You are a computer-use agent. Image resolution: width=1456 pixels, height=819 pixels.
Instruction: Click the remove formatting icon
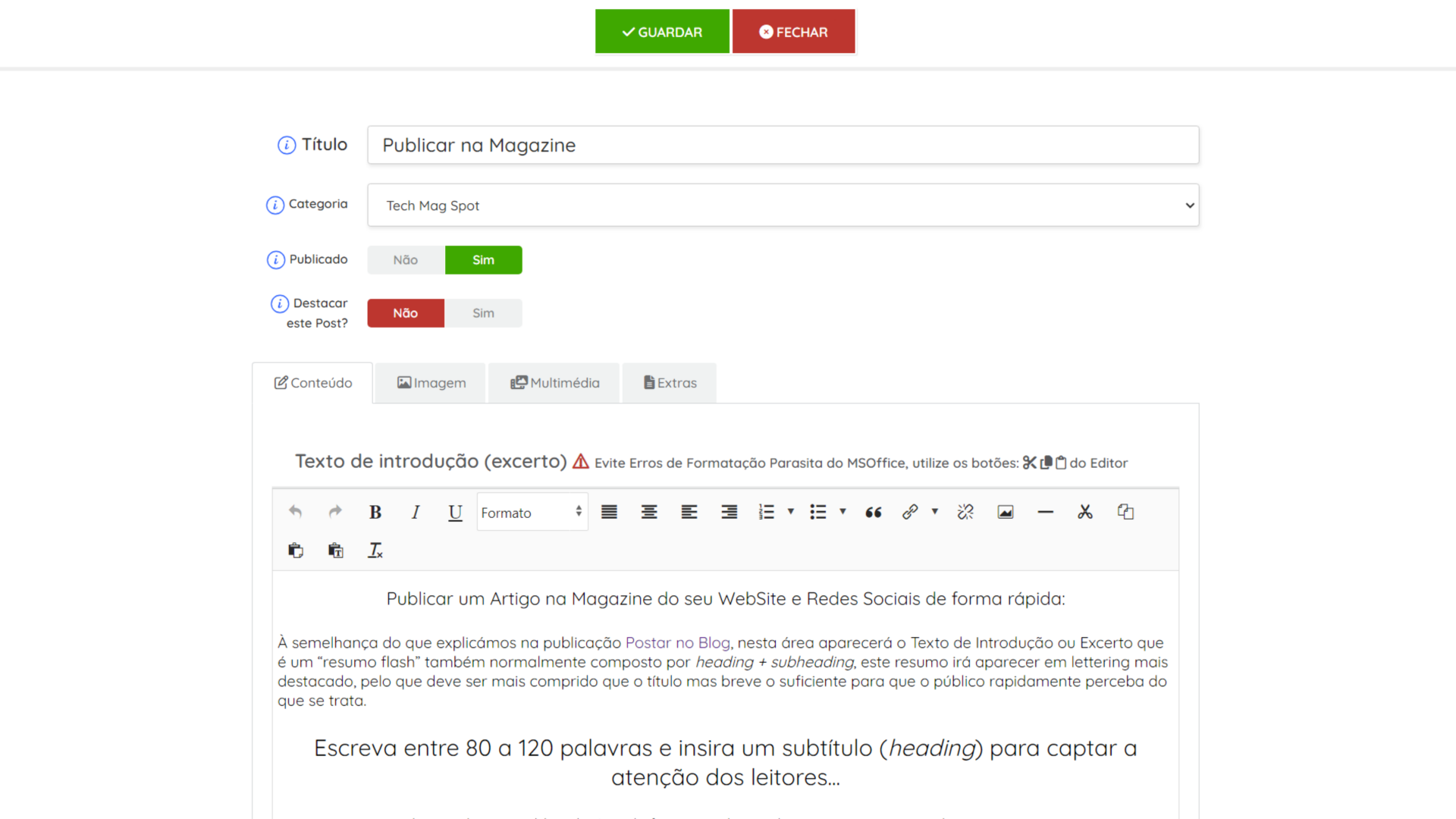375,551
